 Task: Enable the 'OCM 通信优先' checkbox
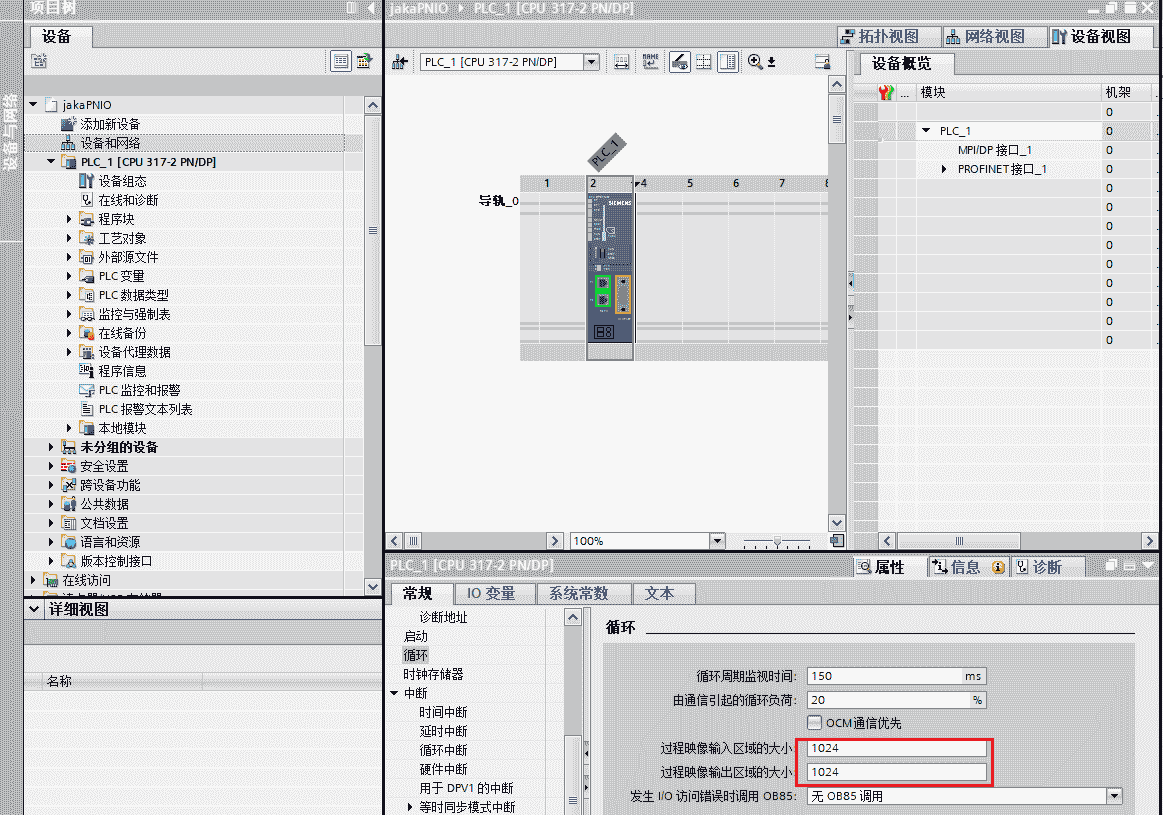(816, 723)
